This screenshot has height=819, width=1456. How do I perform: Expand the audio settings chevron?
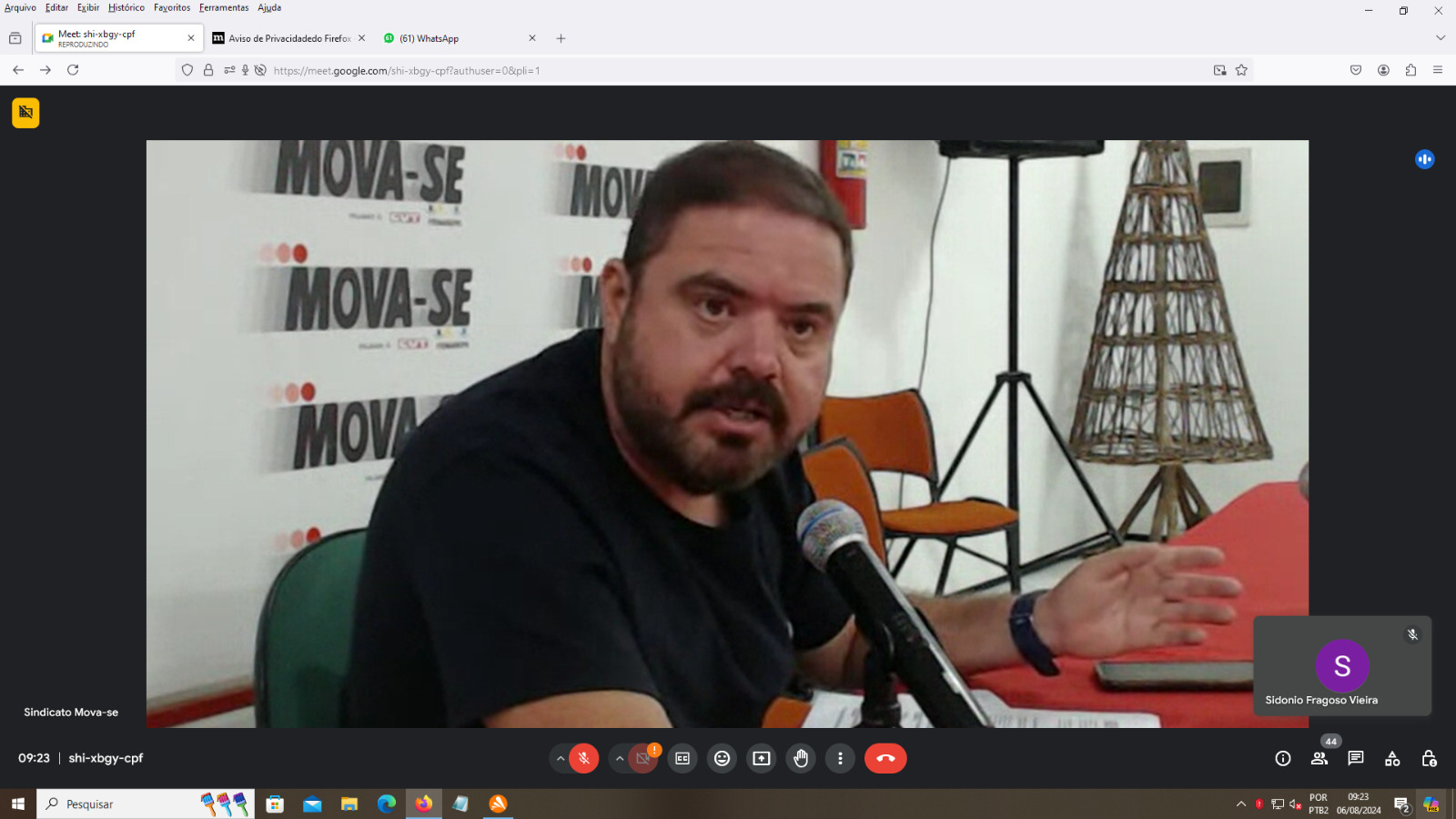561,758
